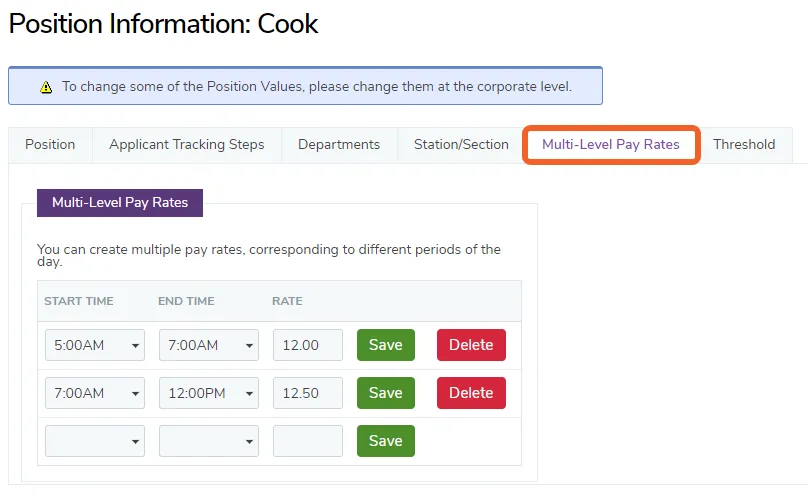Image resolution: width=808 pixels, height=499 pixels.
Task: Expand the 5:00AM start time dropdown
Action: pos(95,345)
